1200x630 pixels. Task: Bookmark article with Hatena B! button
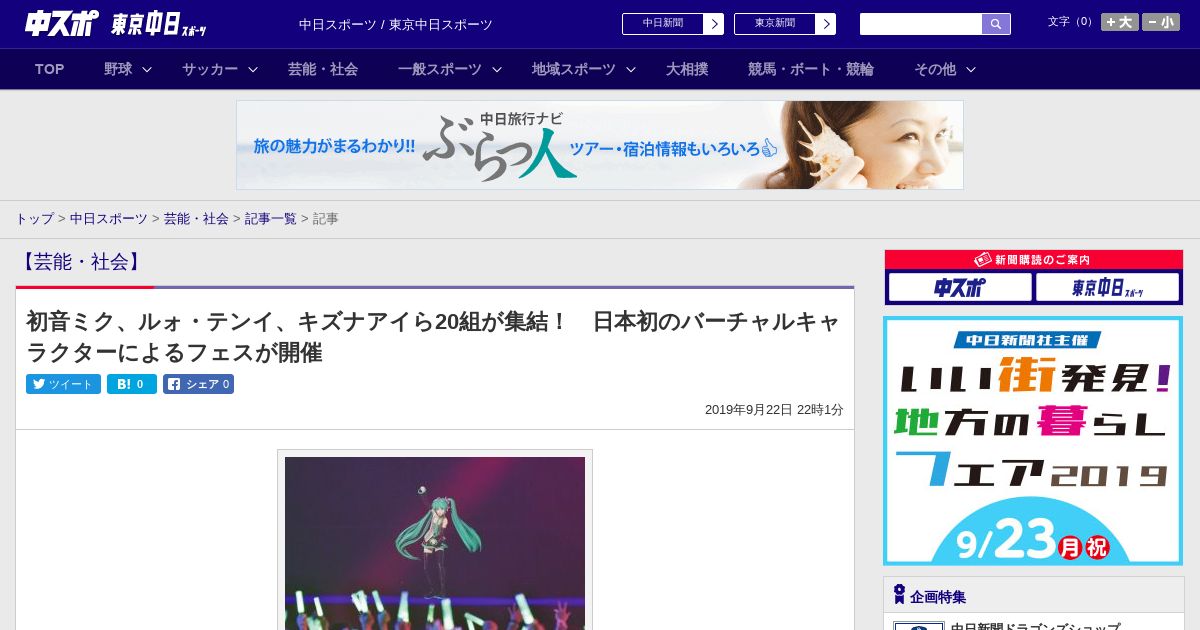132,384
